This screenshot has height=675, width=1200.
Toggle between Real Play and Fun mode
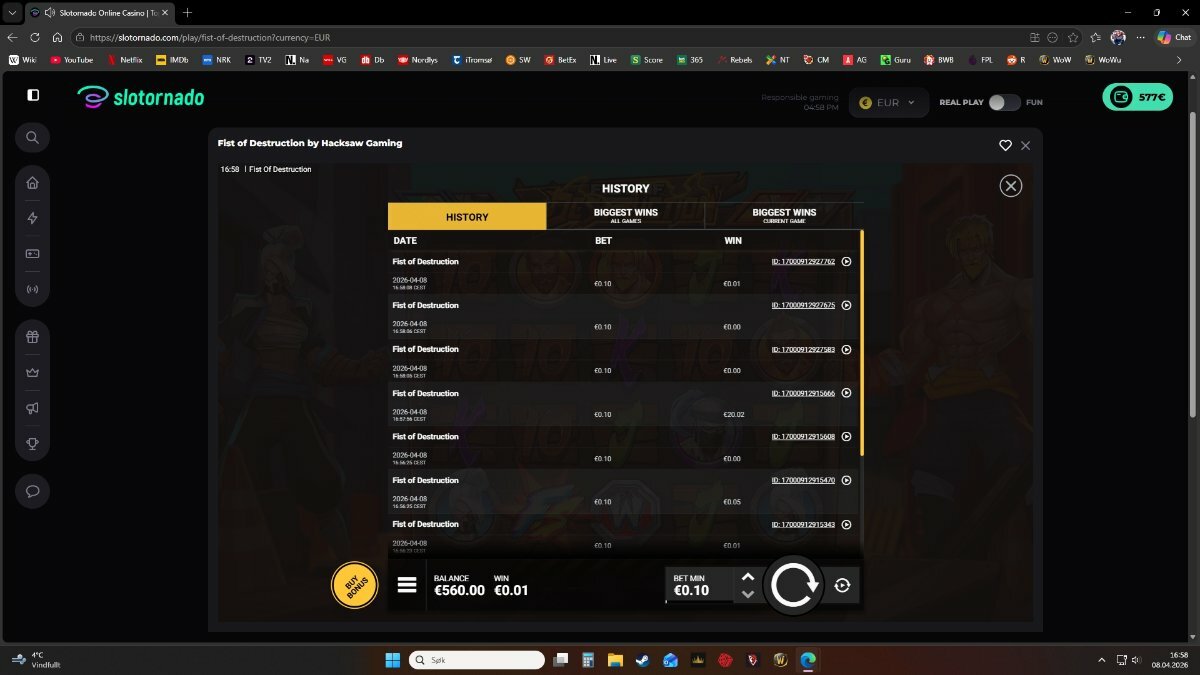(1004, 102)
